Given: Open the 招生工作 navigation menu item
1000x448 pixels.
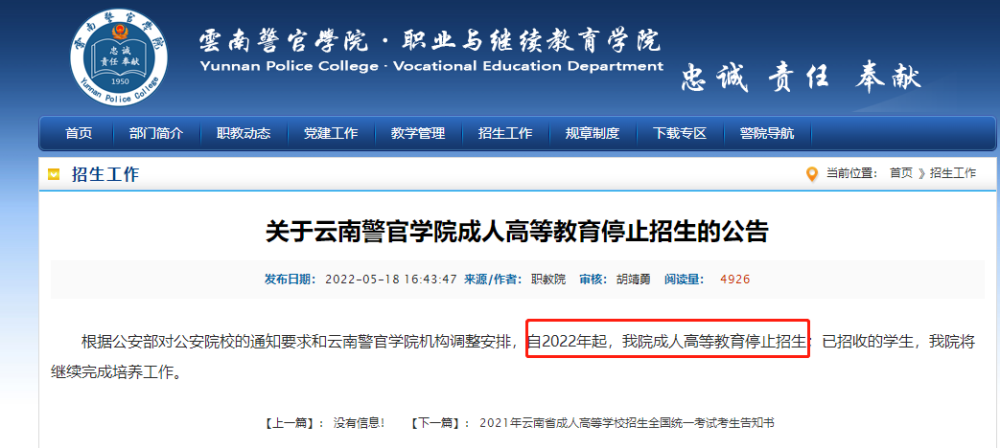Looking at the screenshot, I should coord(505,133).
